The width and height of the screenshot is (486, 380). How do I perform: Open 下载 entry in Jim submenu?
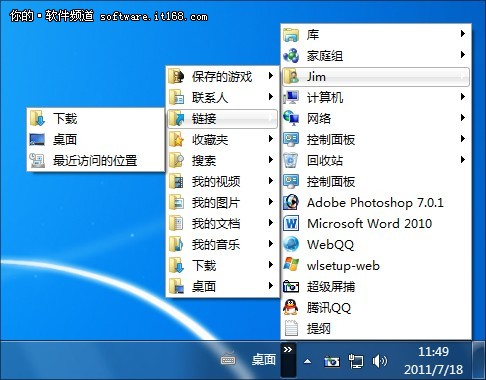(x=222, y=266)
